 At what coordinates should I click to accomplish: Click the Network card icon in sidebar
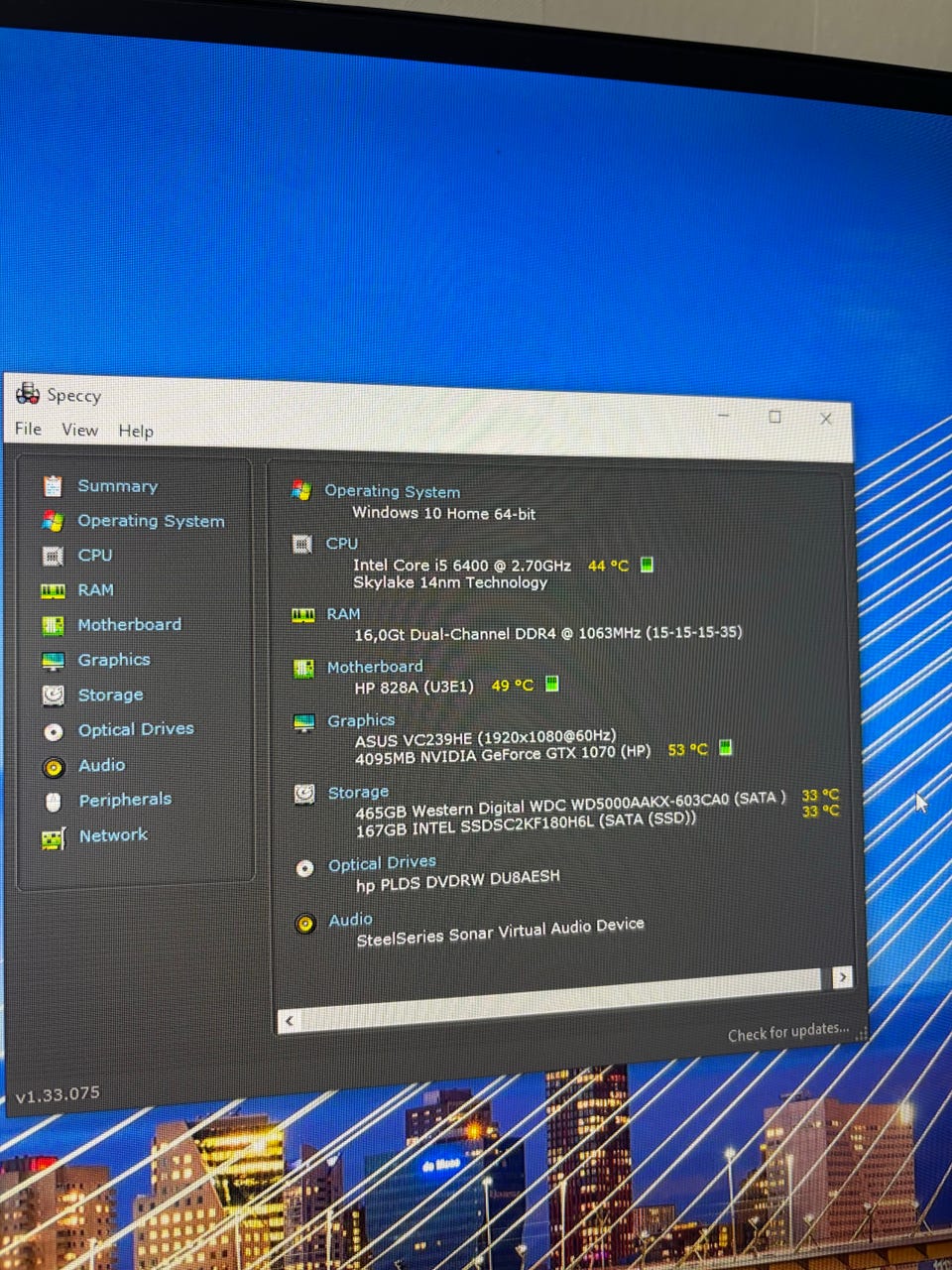(54, 838)
